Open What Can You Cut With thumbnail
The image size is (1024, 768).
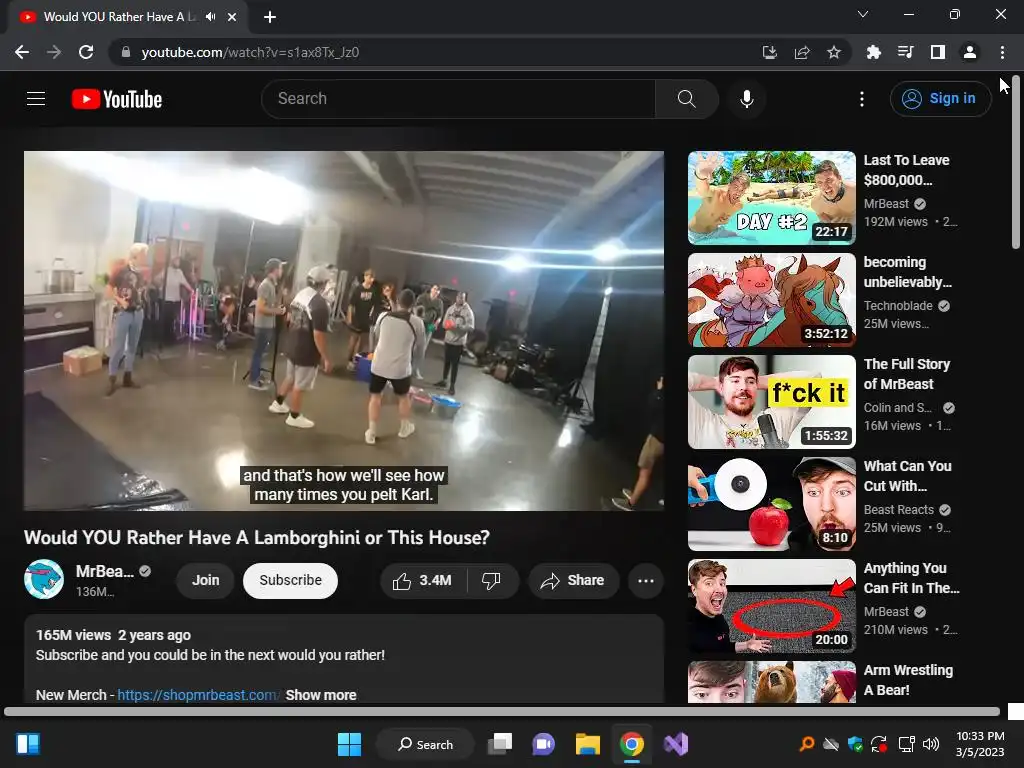point(772,504)
